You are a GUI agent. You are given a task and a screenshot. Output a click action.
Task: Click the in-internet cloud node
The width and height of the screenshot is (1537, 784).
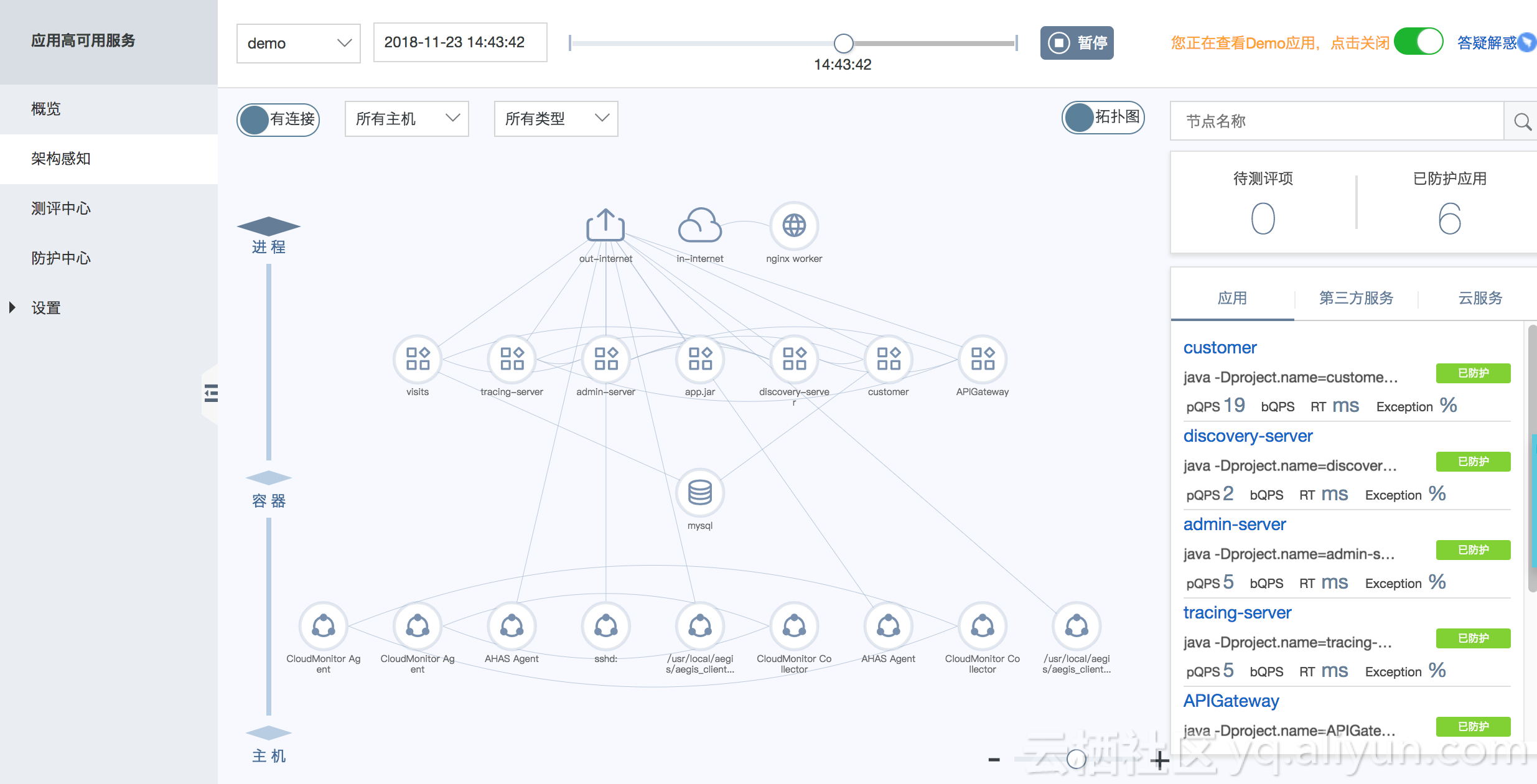[699, 225]
